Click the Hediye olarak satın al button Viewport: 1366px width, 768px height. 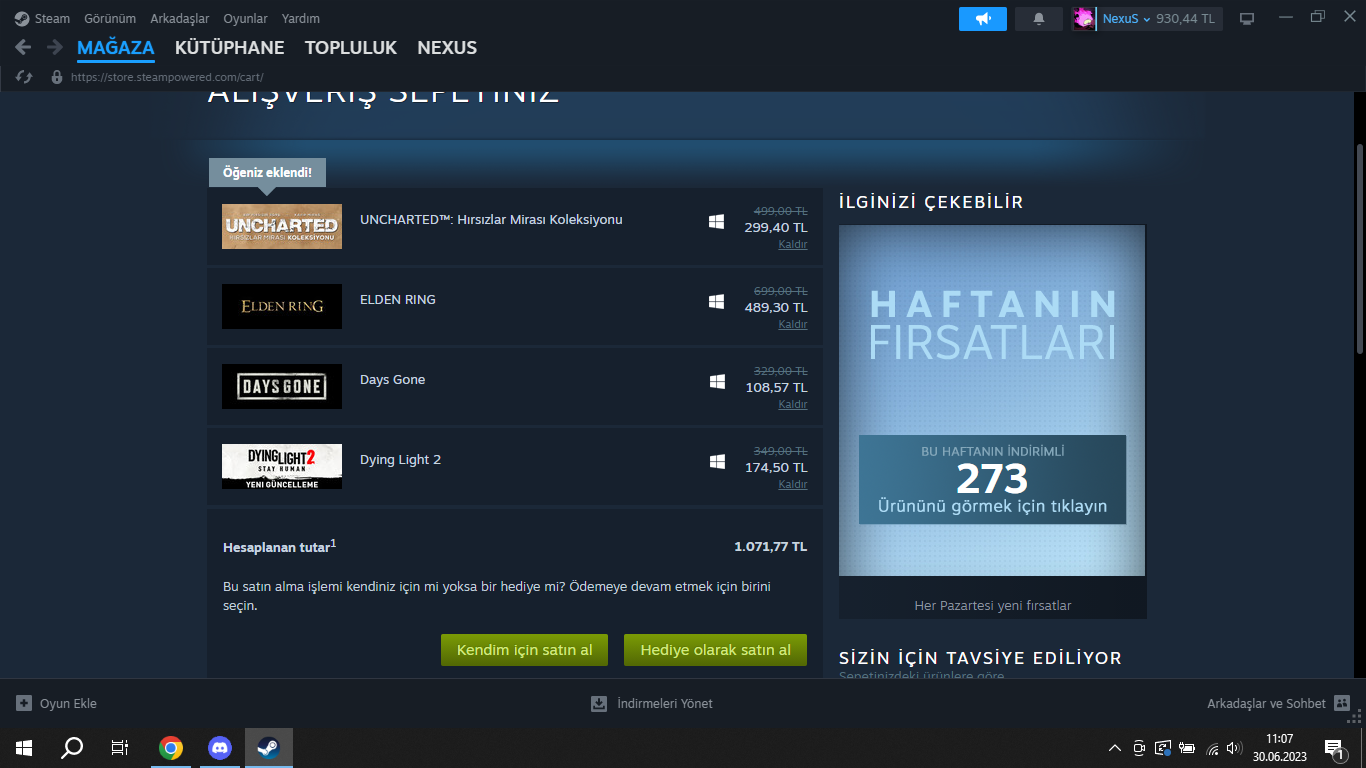coord(716,650)
